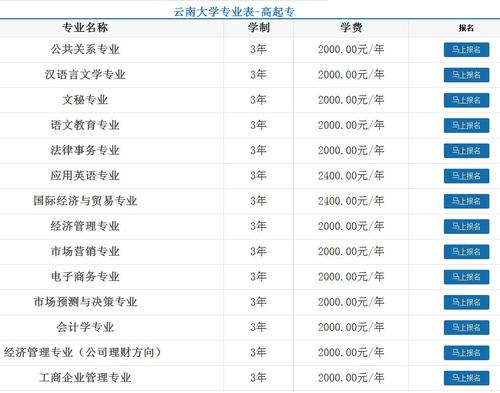Screen dimensions: 500x393
Task: Click 马上报名 for 市场营销专业
Action: [x=466, y=252]
